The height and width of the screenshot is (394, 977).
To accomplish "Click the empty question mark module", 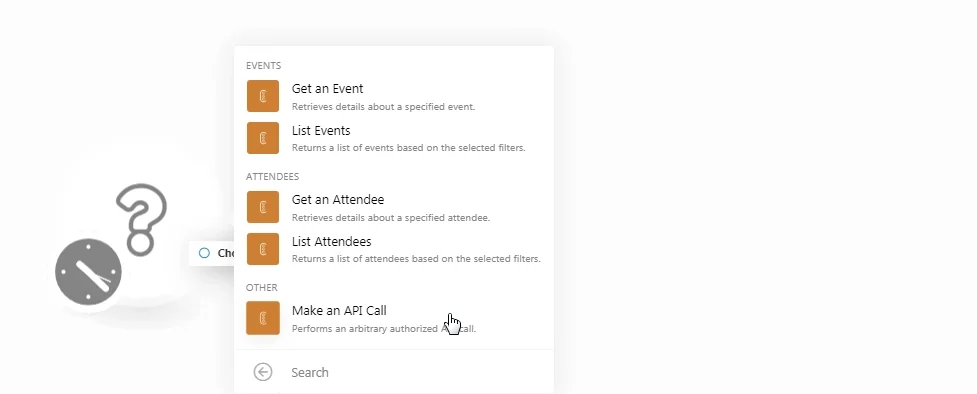I will pos(142,219).
